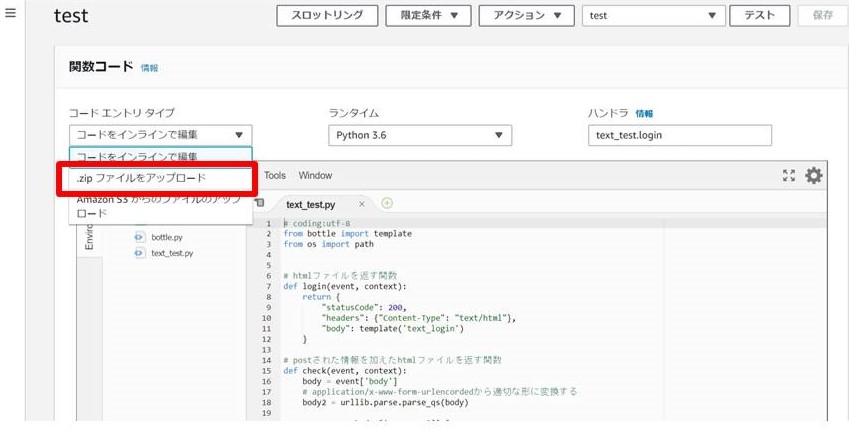The width and height of the screenshot is (849, 446).
Task: Click code line 'body2 = urllib.parse.parse_qs(body)'
Action: pyautogui.click(x=385, y=402)
